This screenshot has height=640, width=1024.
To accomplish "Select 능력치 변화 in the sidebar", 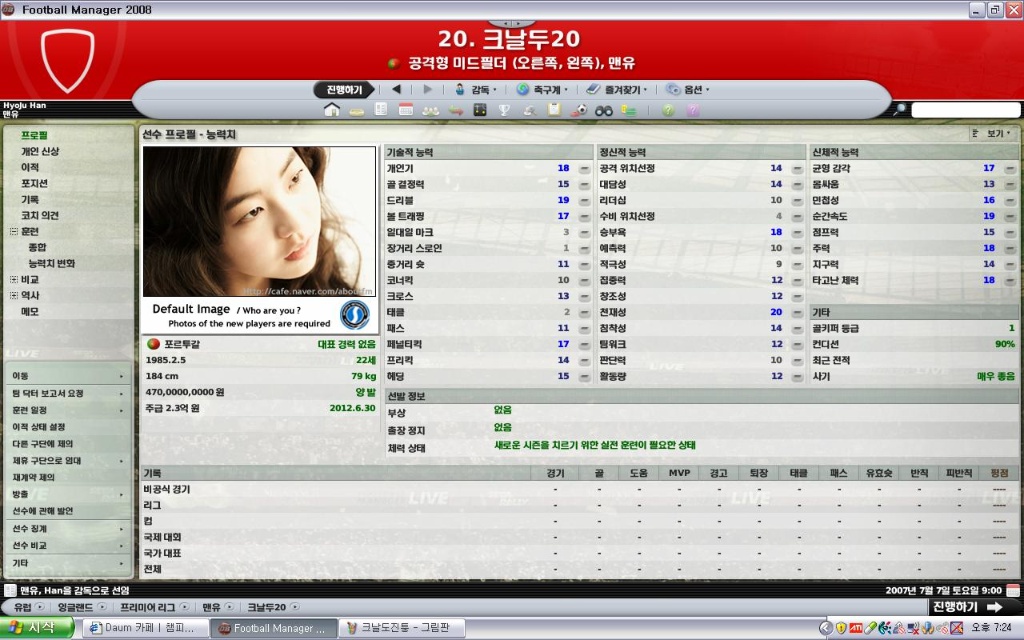I will [x=52, y=263].
